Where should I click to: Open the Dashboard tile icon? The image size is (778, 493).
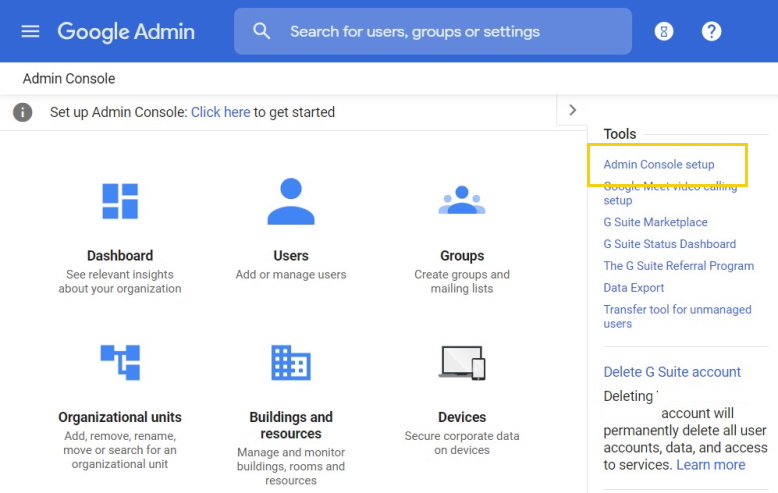(x=120, y=201)
